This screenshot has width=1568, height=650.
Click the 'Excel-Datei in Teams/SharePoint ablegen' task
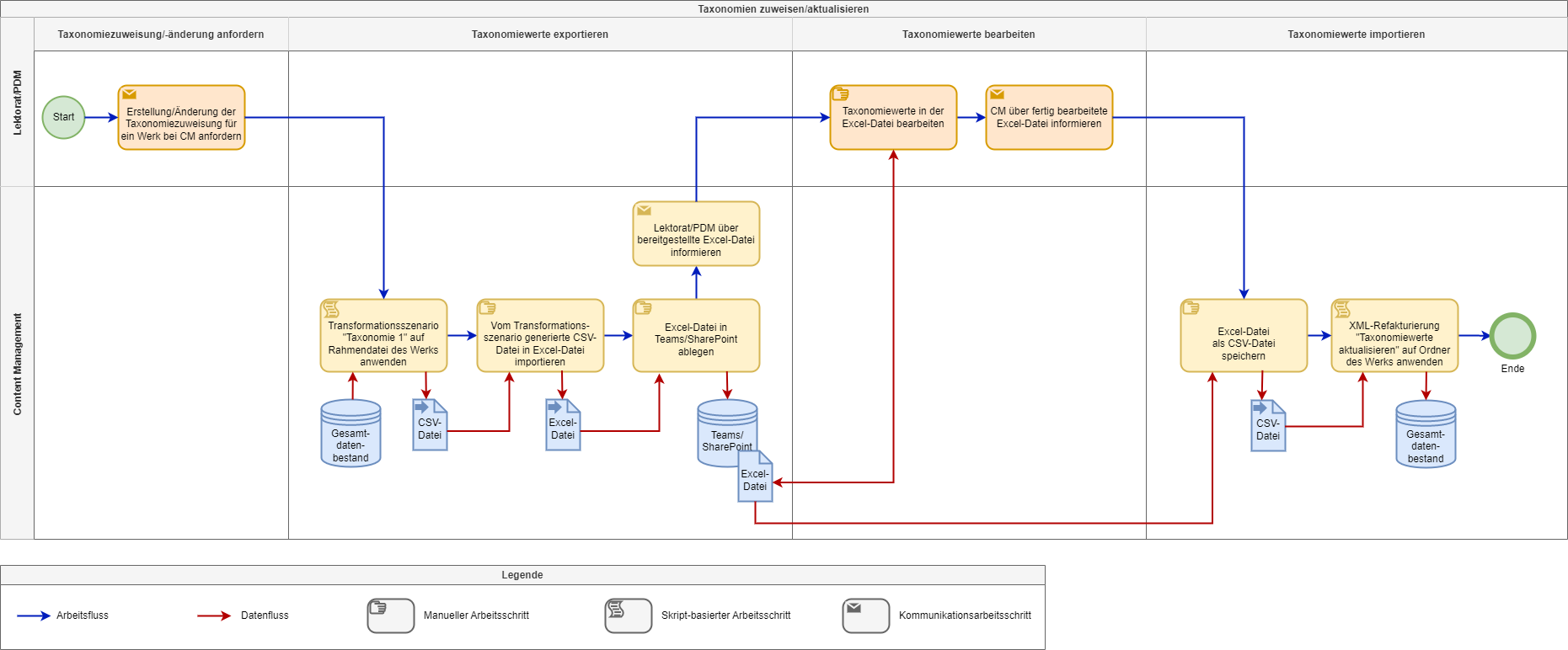tap(696, 336)
